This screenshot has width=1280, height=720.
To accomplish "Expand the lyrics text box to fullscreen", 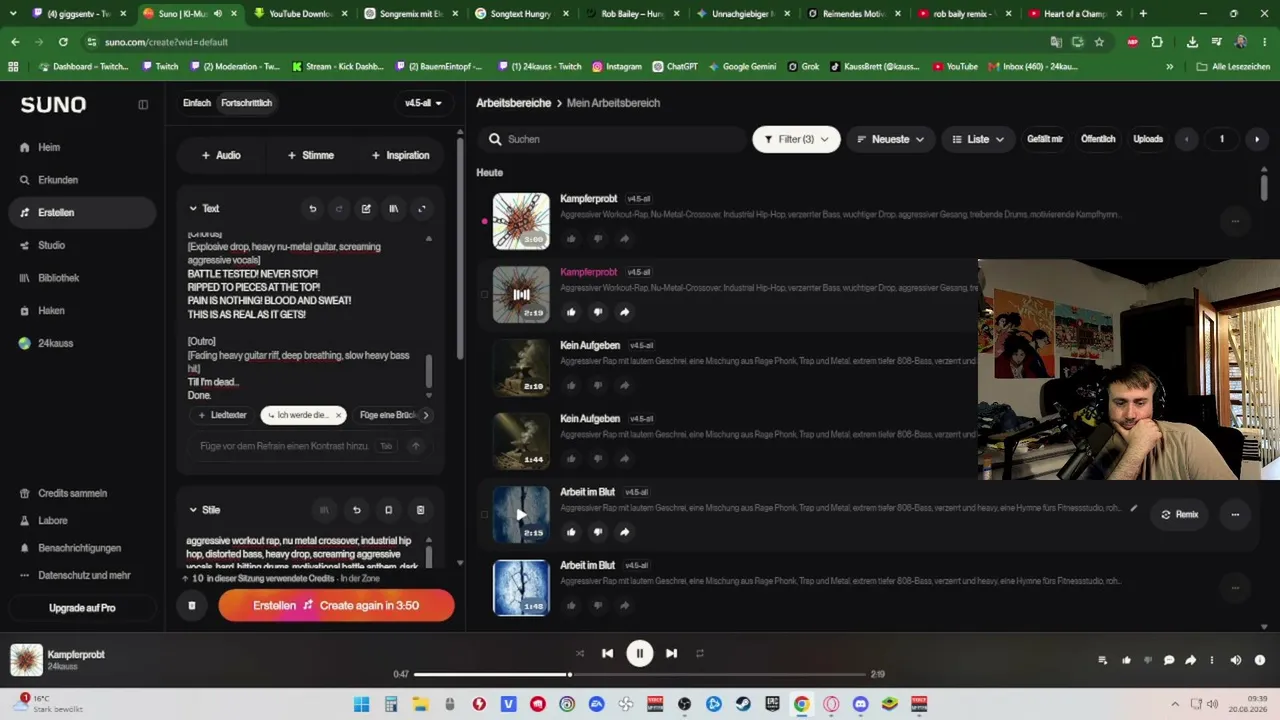I will click(x=421, y=209).
